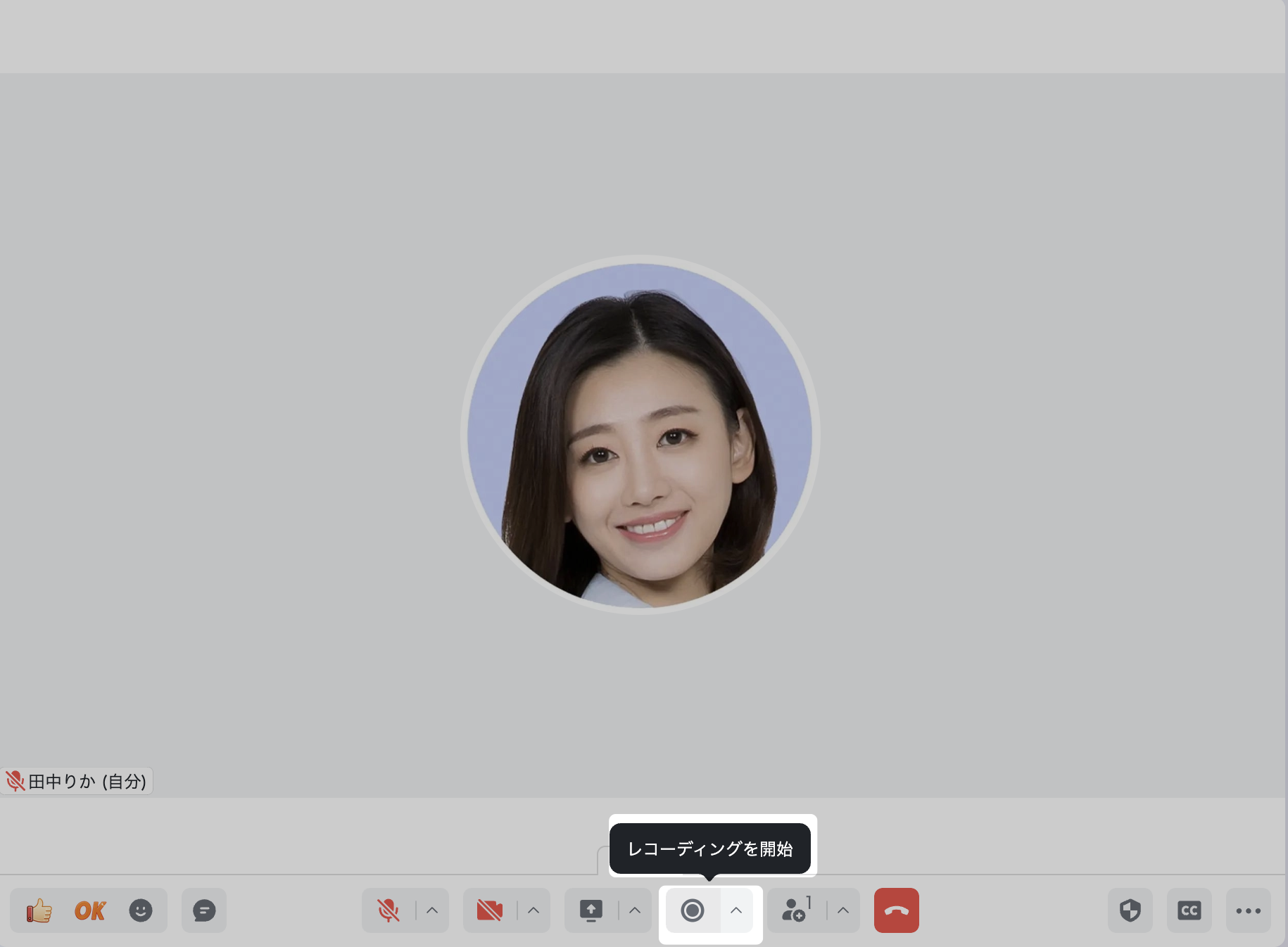1288x947 pixels.
Task: Open the more options menu
Action: [x=1249, y=910]
